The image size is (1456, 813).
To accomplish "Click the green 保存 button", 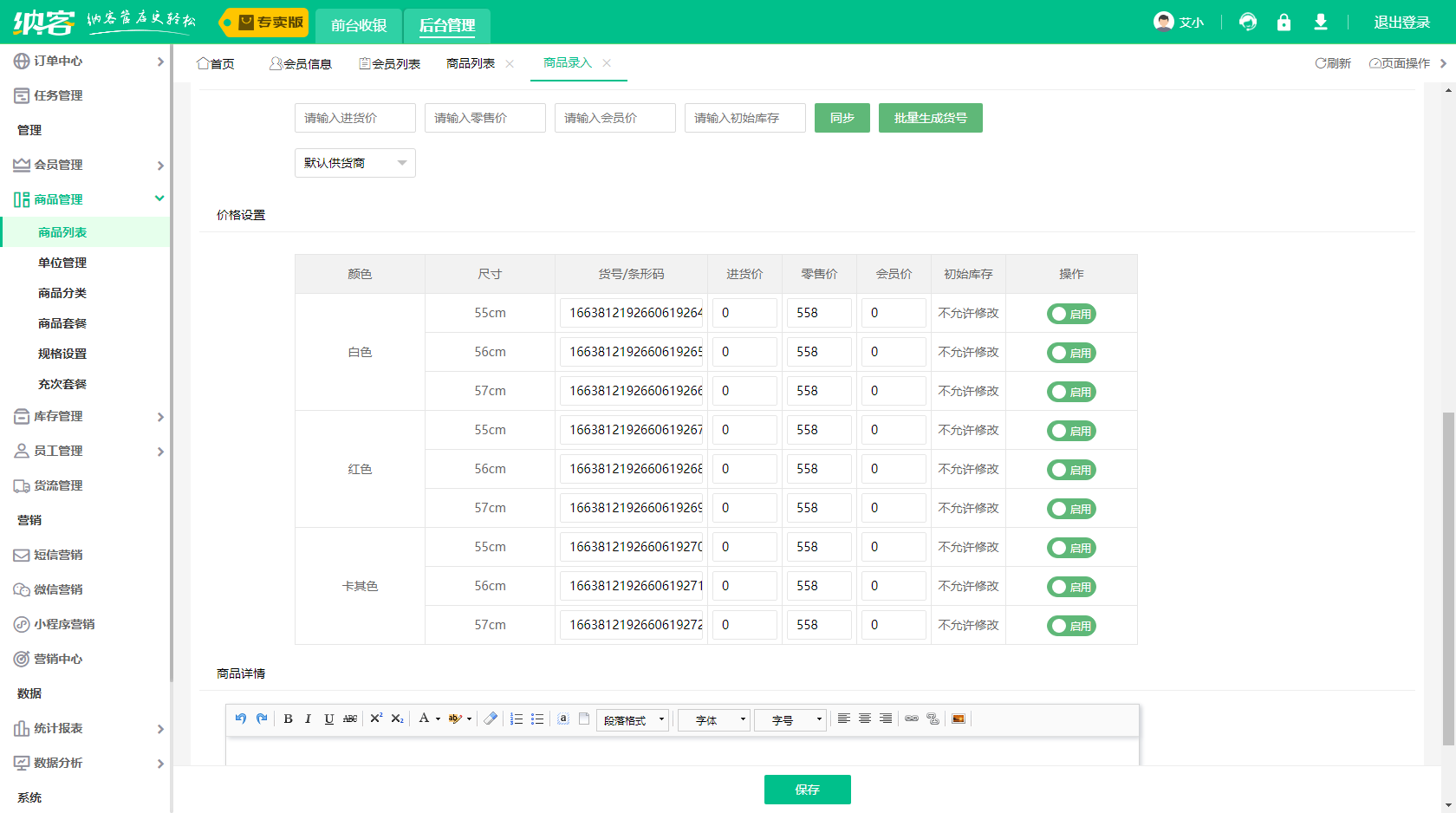I will [x=807, y=790].
